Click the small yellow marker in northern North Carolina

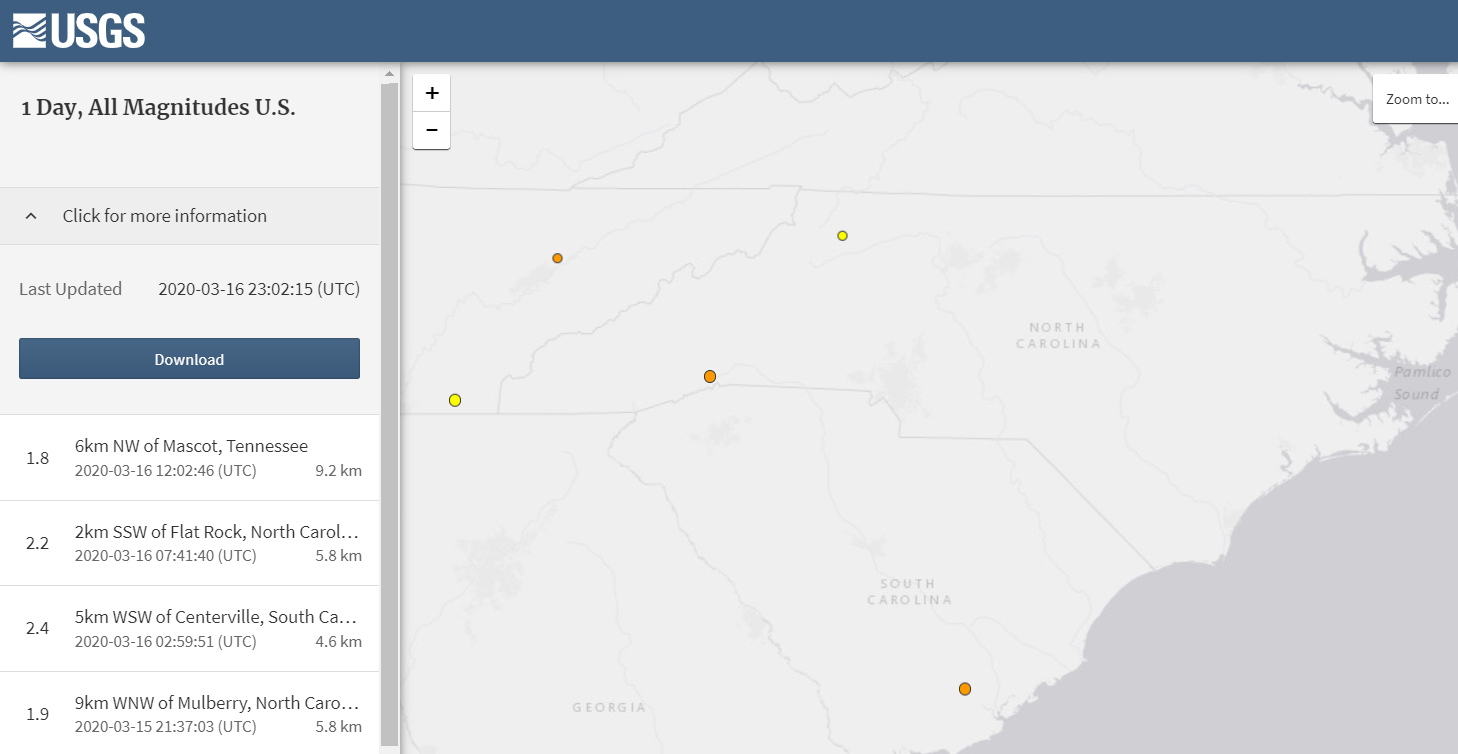pos(843,236)
